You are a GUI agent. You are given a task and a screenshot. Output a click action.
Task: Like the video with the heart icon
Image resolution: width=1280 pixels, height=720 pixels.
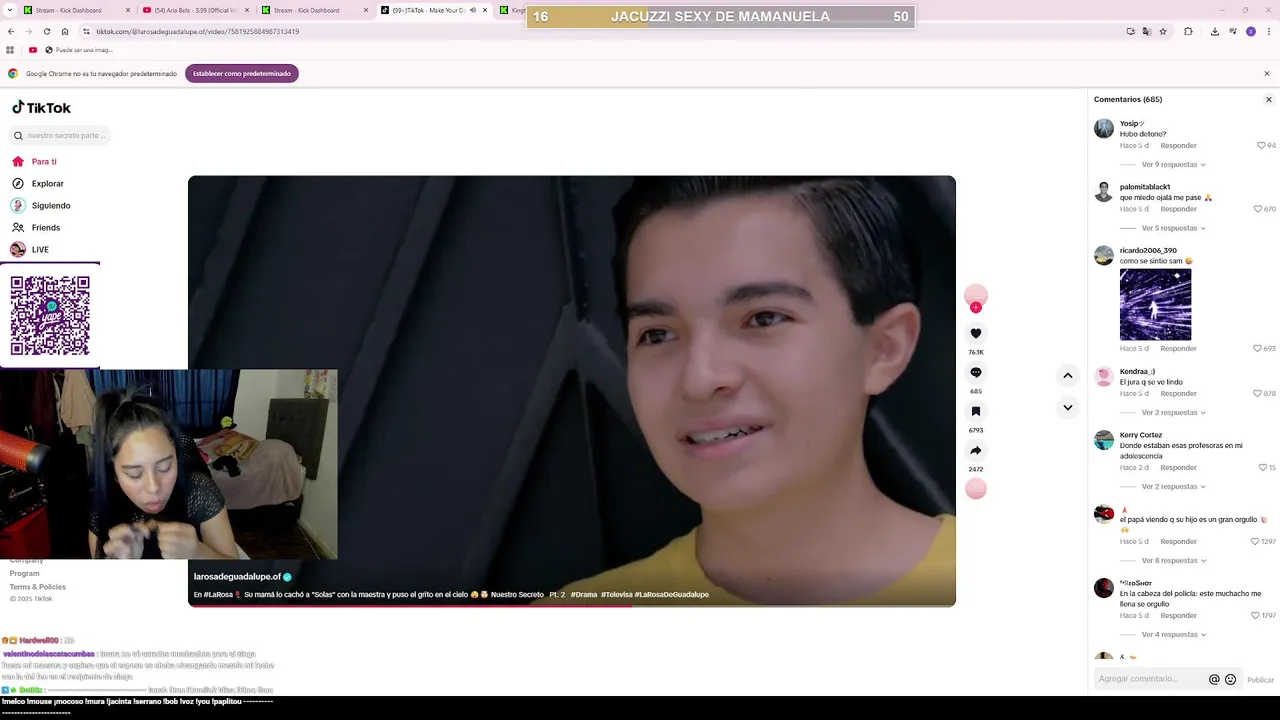pyautogui.click(x=976, y=334)
